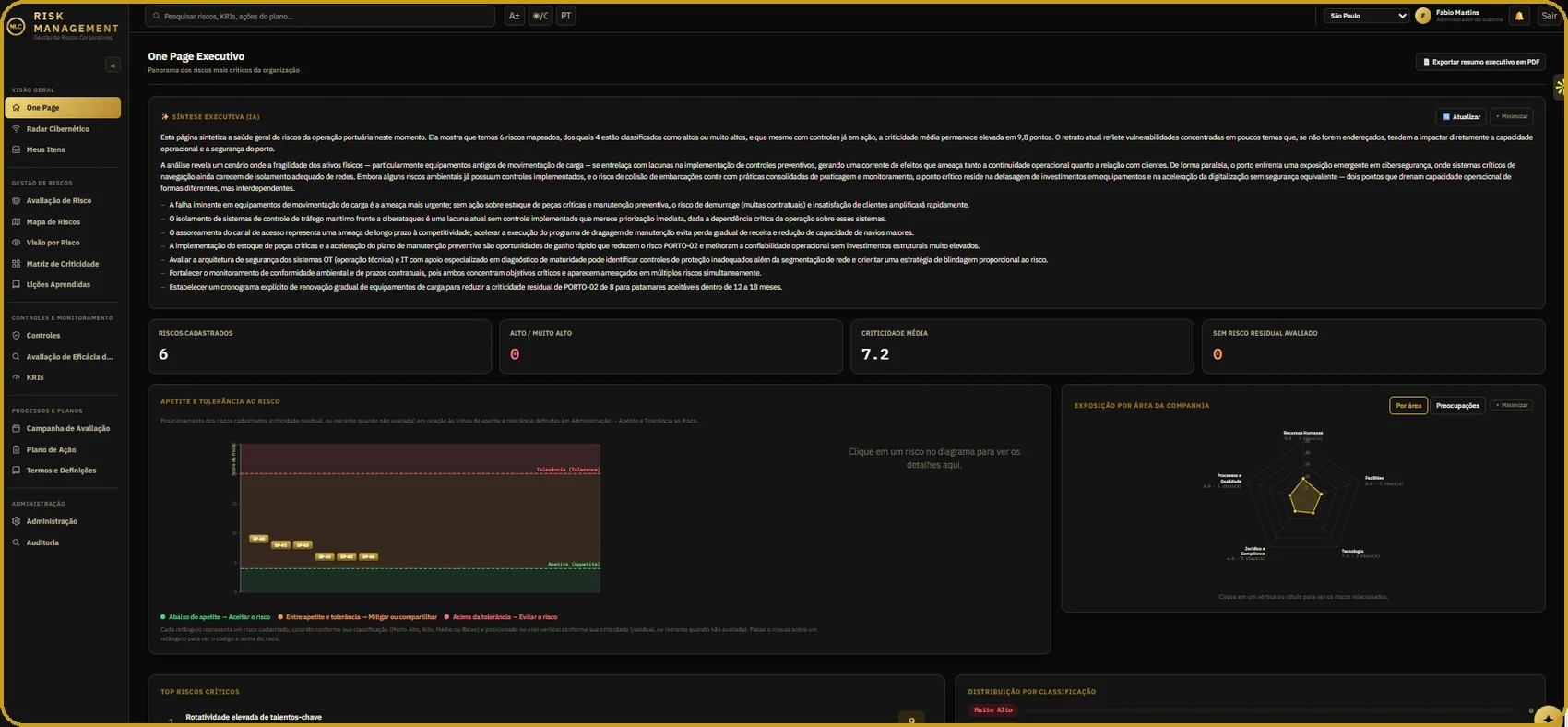
Task: Collapse the sidebar with double-chevron button
Action: [x=113, y=65]
